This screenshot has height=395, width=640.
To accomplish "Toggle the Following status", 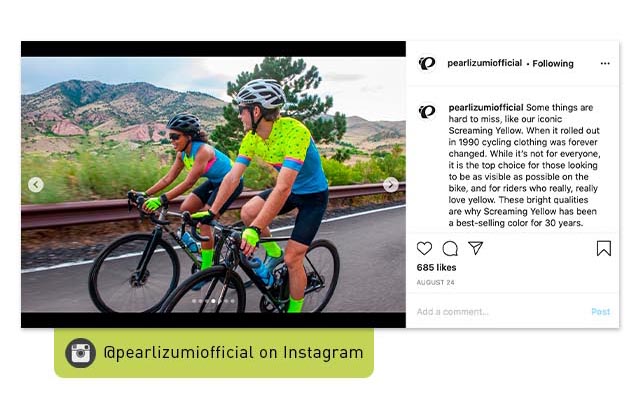I will pyautogui.click(x=553, y=63).
